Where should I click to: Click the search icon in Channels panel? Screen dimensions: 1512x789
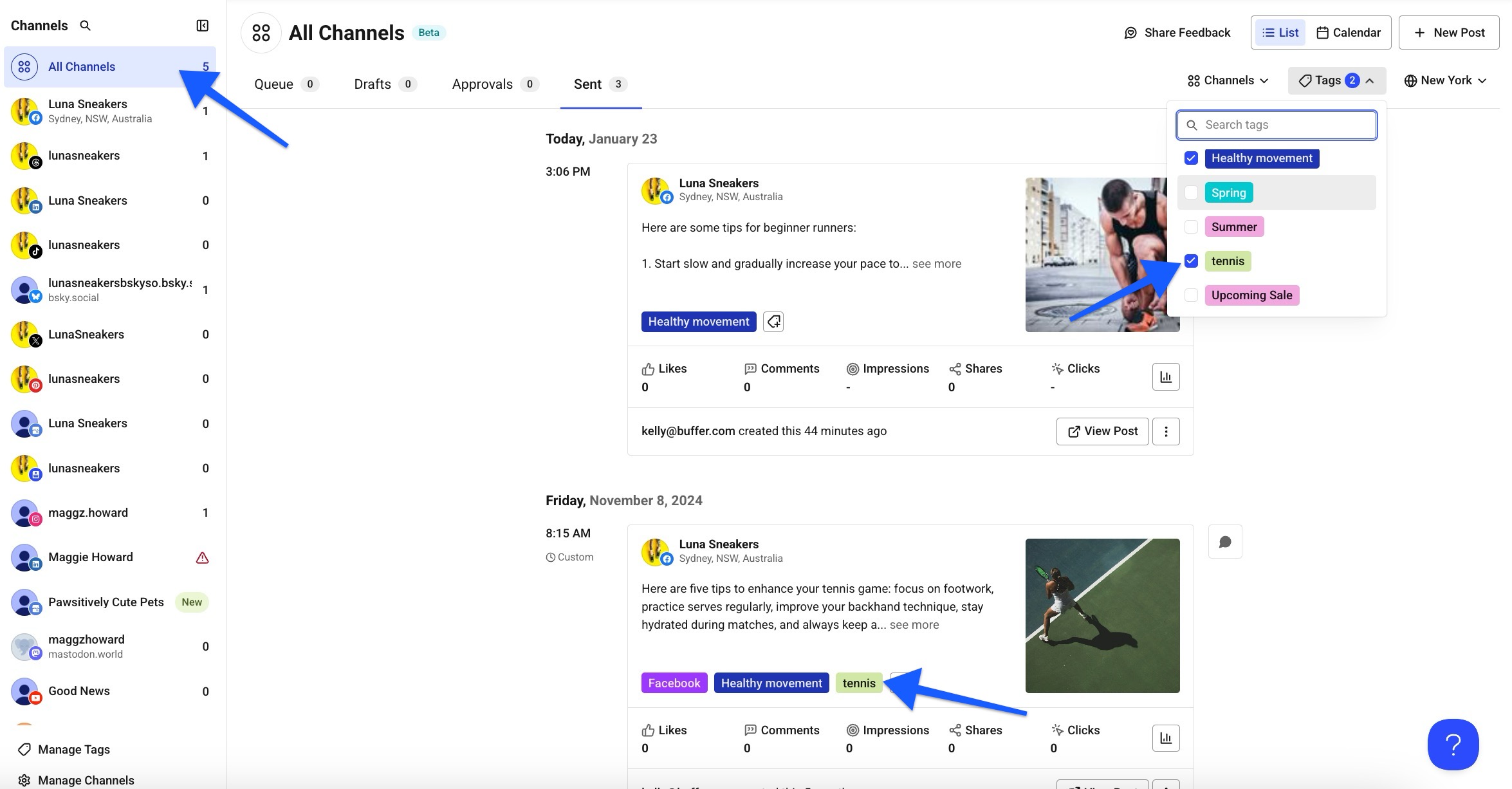85,25
